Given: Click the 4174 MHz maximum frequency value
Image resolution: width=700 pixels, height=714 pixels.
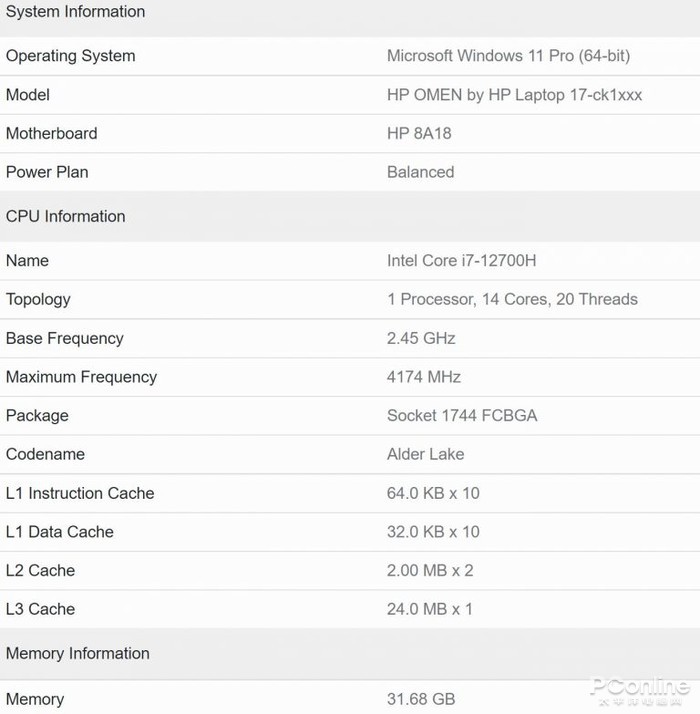Looking at the screenshot, I should point(424,377).
